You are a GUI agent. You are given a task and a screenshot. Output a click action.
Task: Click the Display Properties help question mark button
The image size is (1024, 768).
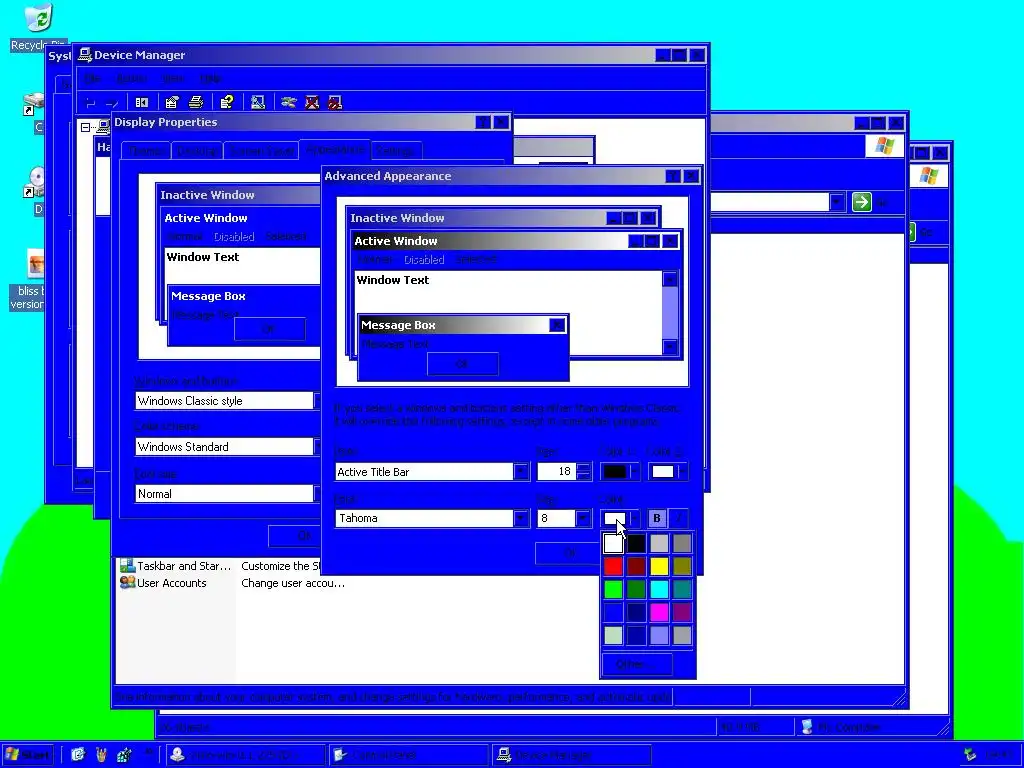pos(483,122)
